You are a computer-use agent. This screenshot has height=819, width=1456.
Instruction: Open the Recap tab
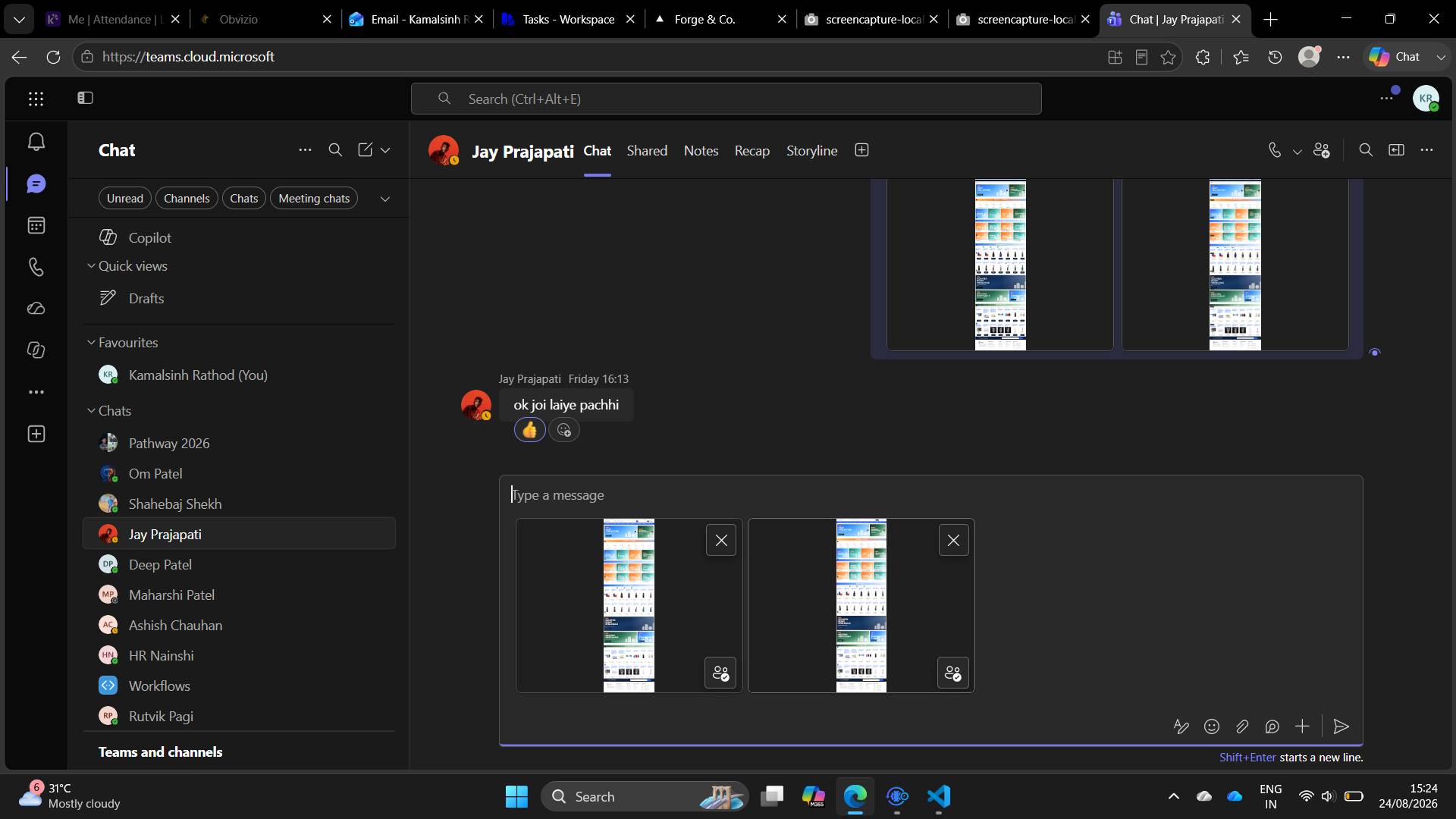[752, 150]
